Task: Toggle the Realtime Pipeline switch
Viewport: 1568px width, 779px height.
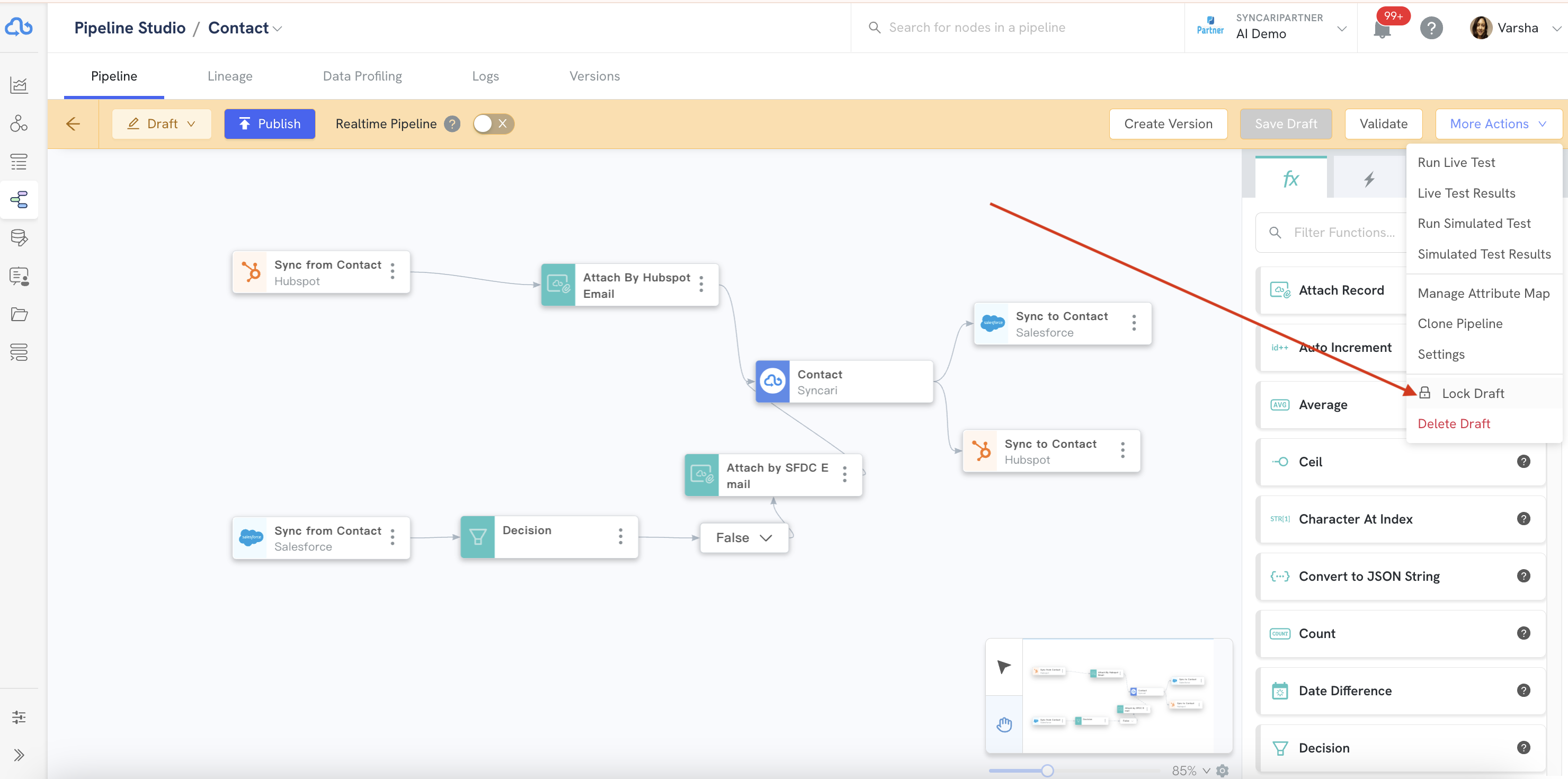Action: click(x=493, y=123)
